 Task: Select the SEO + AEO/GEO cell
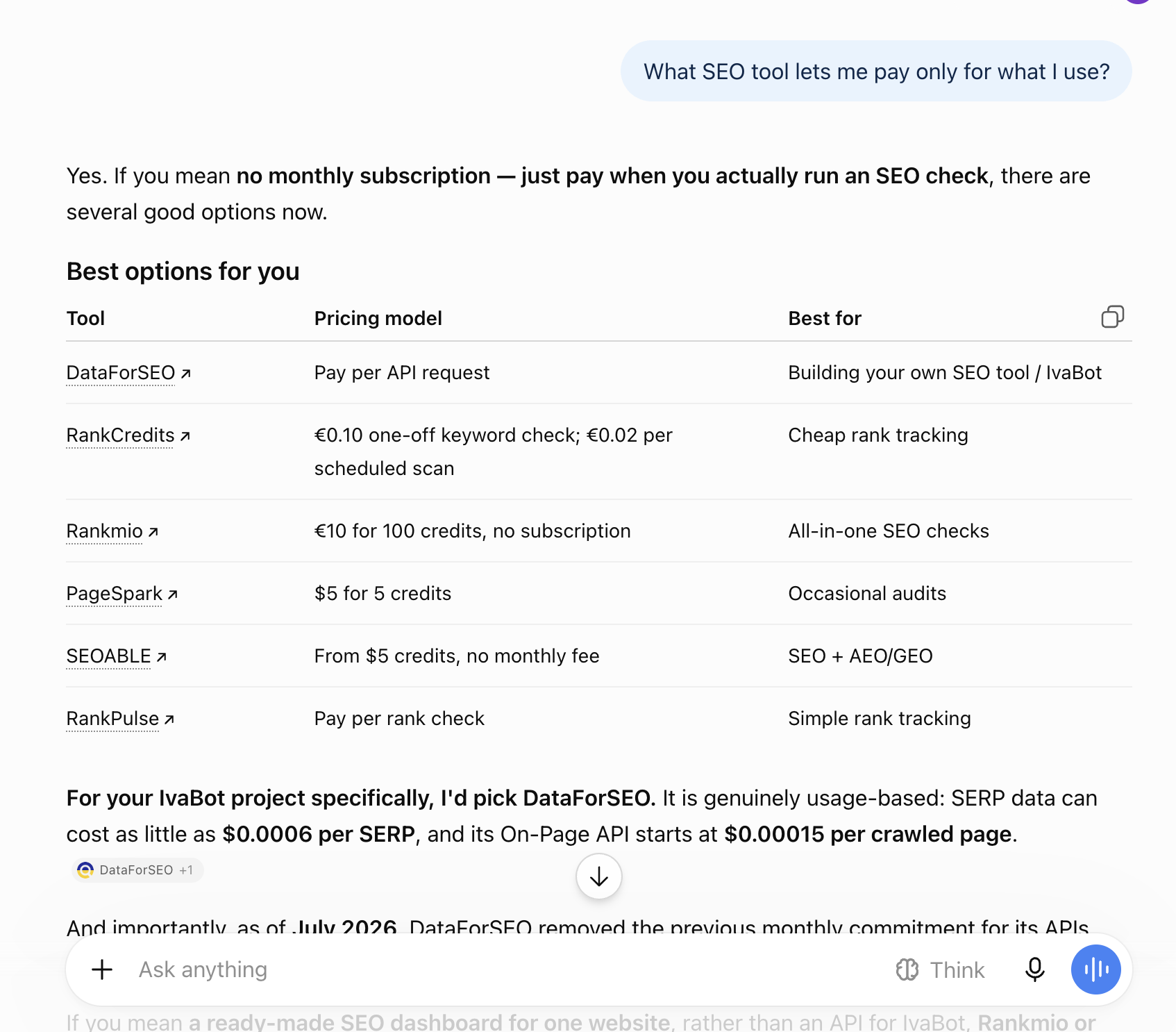click(x=861, y=656)
